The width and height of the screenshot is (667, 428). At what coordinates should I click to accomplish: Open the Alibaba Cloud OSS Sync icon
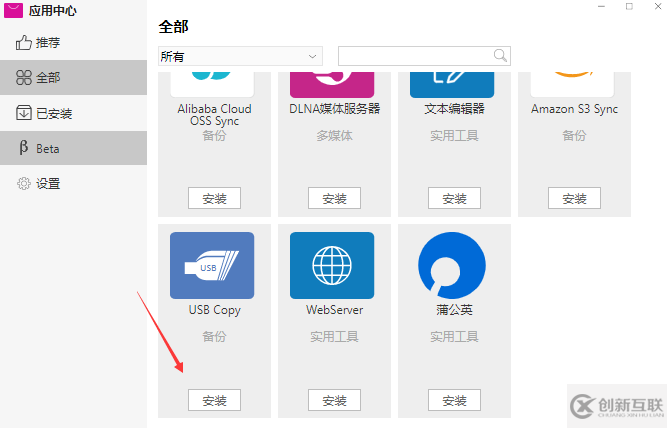[x=212, y=85]
